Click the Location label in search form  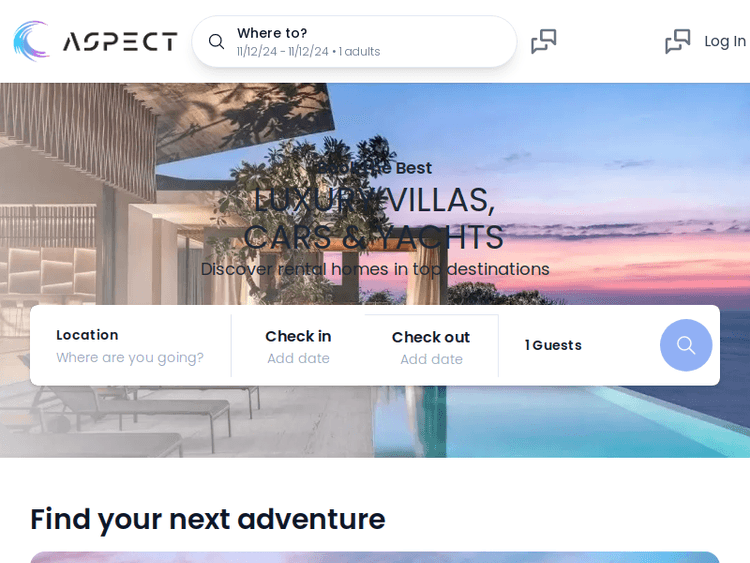pyautogui.click(x=87, y=335)
